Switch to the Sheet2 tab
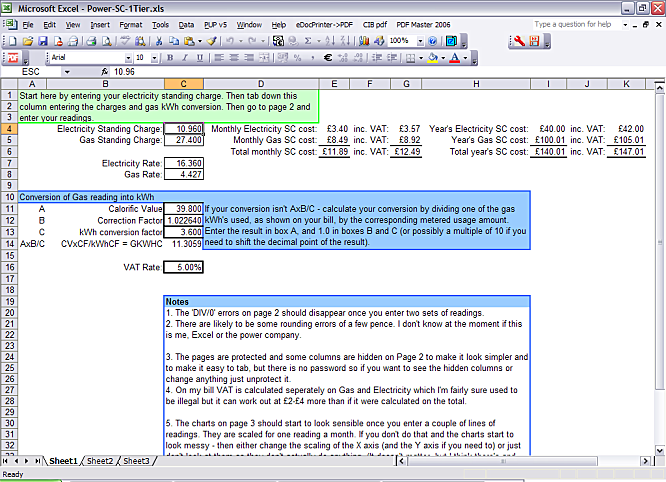This screenshot has width=666, height=482. [x=100, y=461]
